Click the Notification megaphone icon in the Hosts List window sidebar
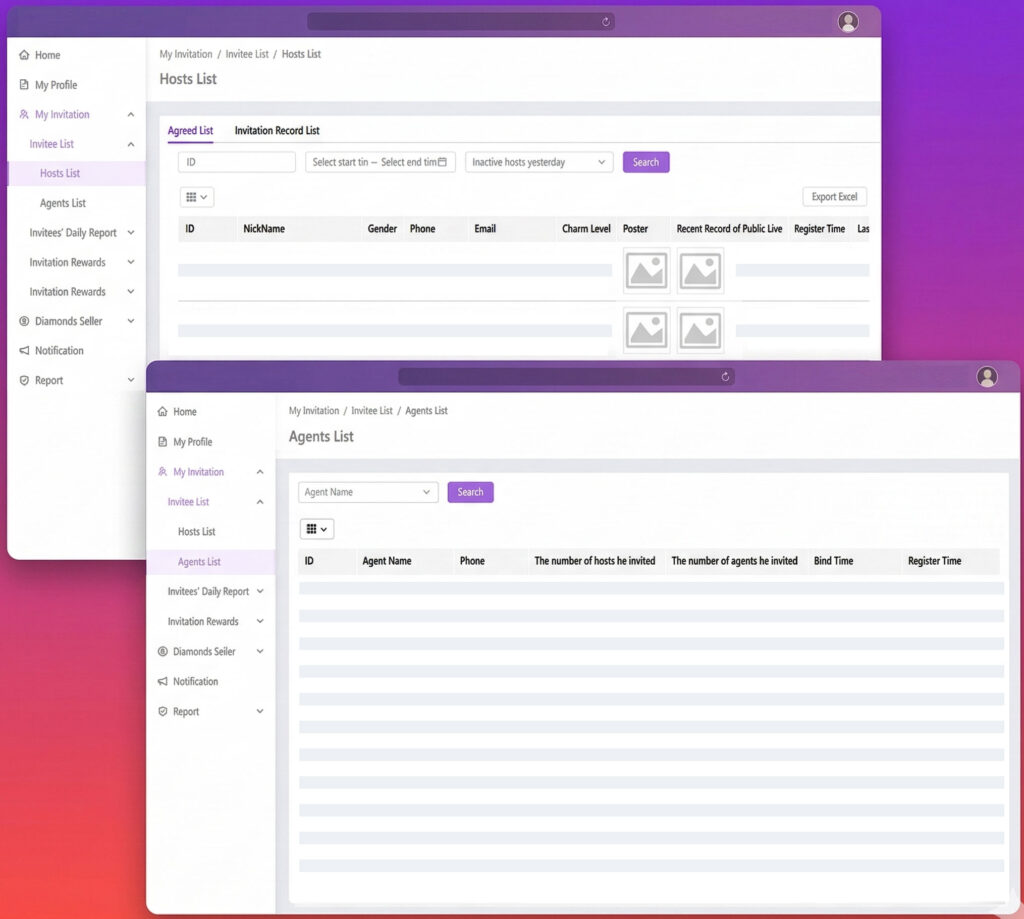 tap(25, 351)
